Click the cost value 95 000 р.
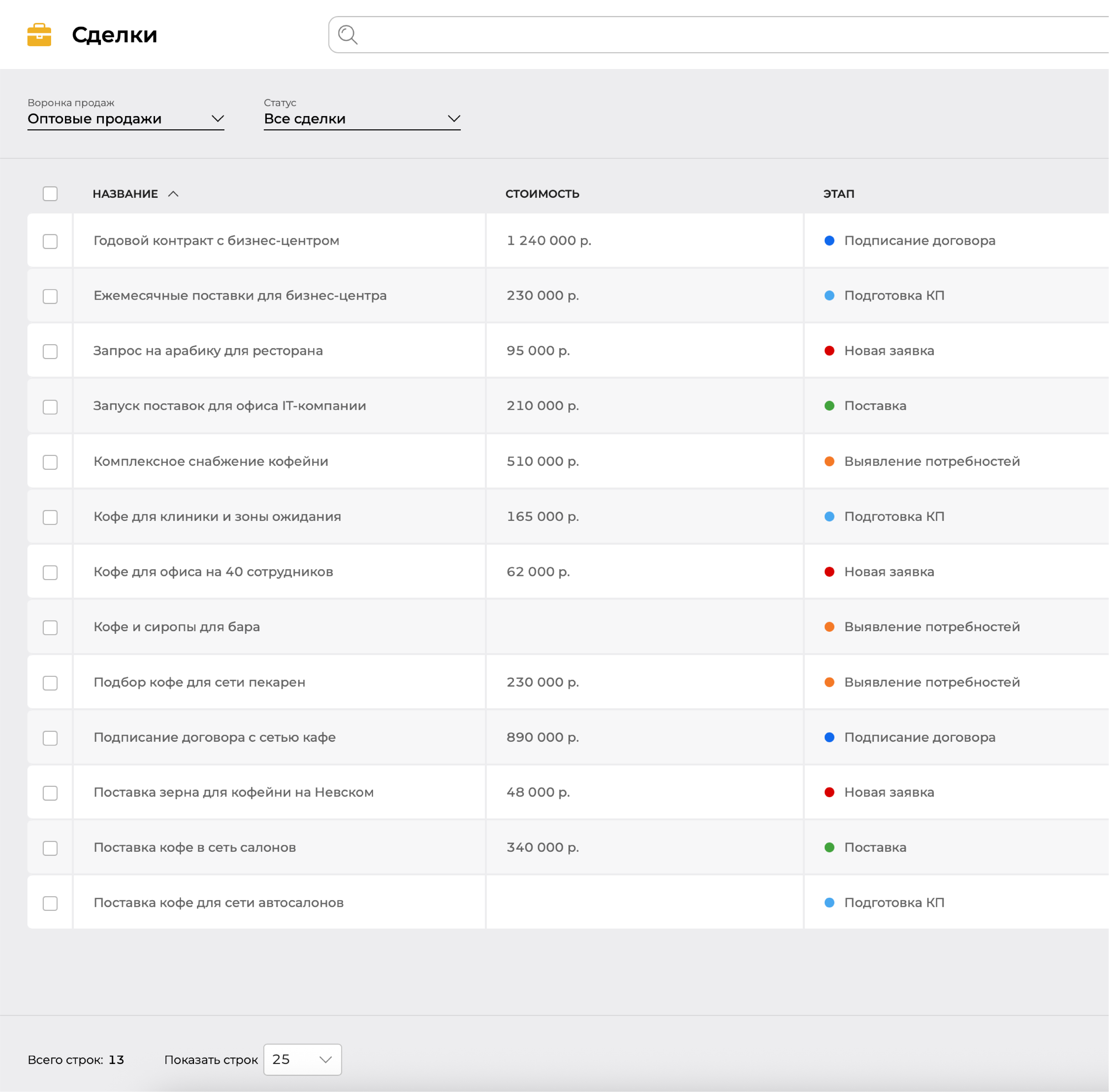This screenshot has width=1109, height=1092. [x=538, y=351]
